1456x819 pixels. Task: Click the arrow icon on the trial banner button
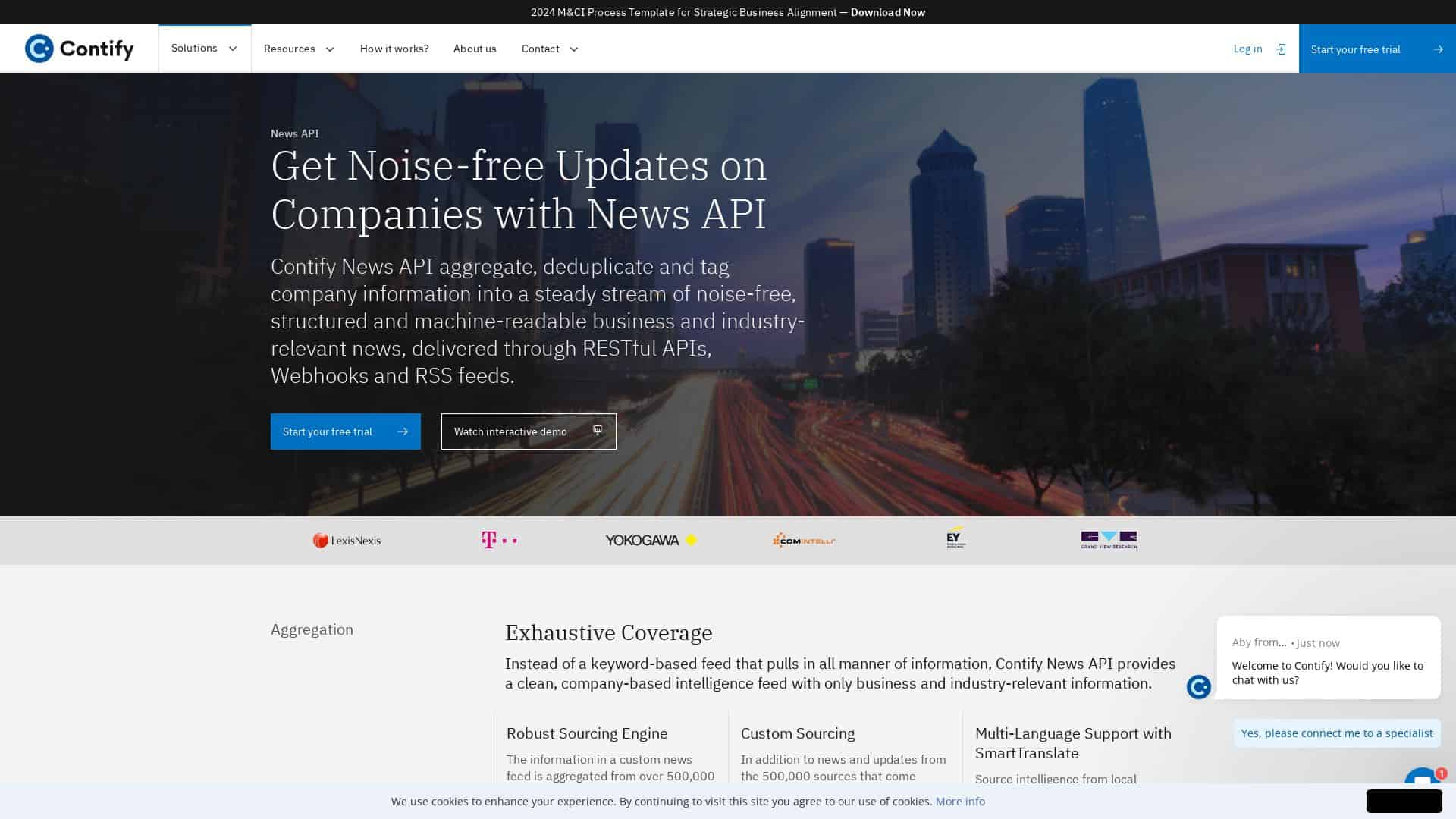click(x=1437, y=49)
